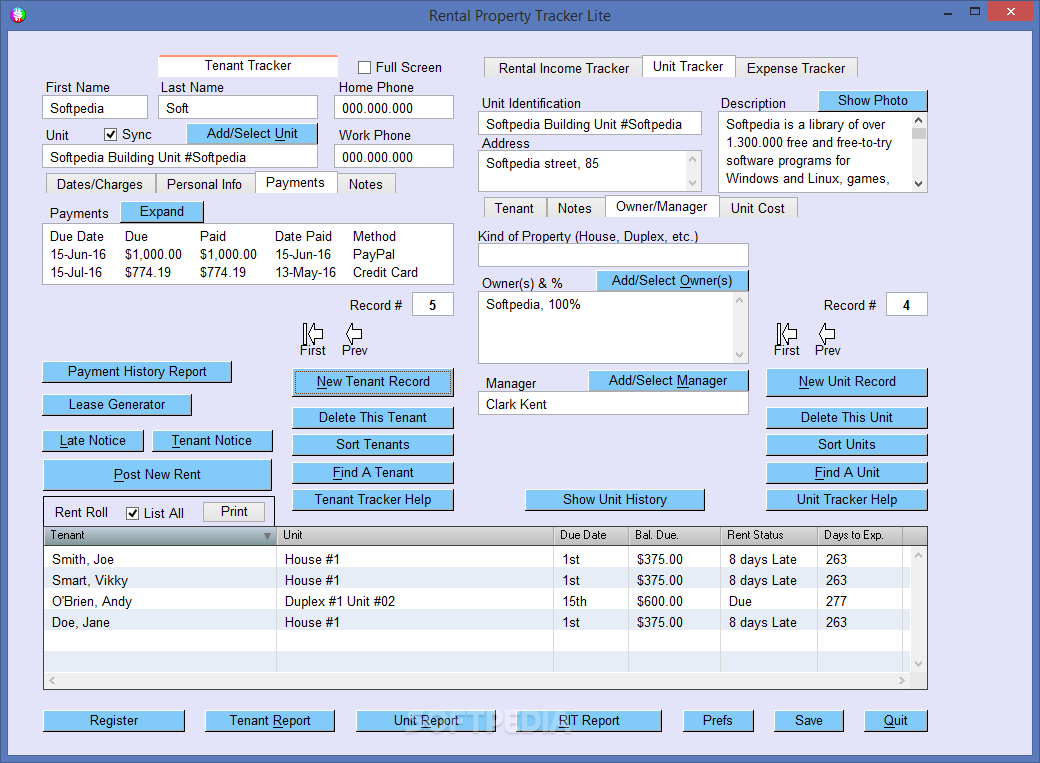Click the Owner(s) list scroll down arrow
The image size is (1040, 763).
740,355
